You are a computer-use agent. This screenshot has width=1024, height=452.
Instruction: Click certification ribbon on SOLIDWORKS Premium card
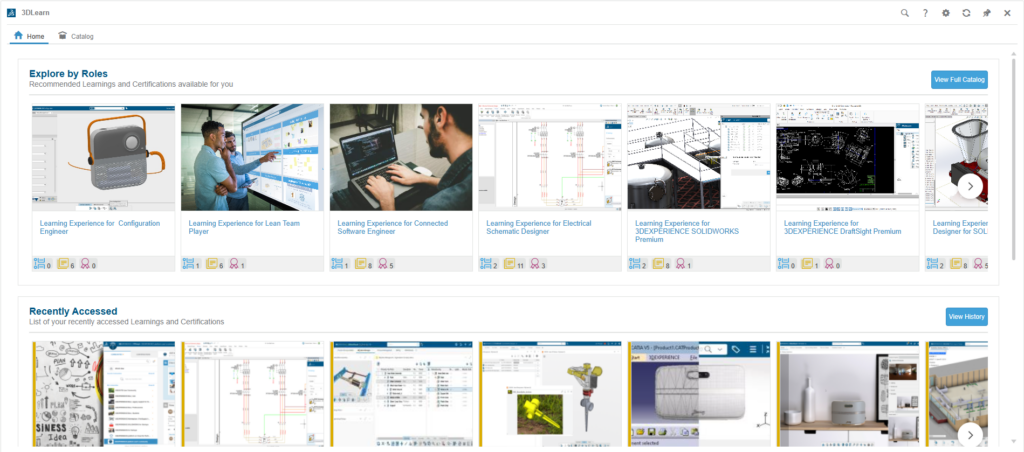click(x=680, y=264)
